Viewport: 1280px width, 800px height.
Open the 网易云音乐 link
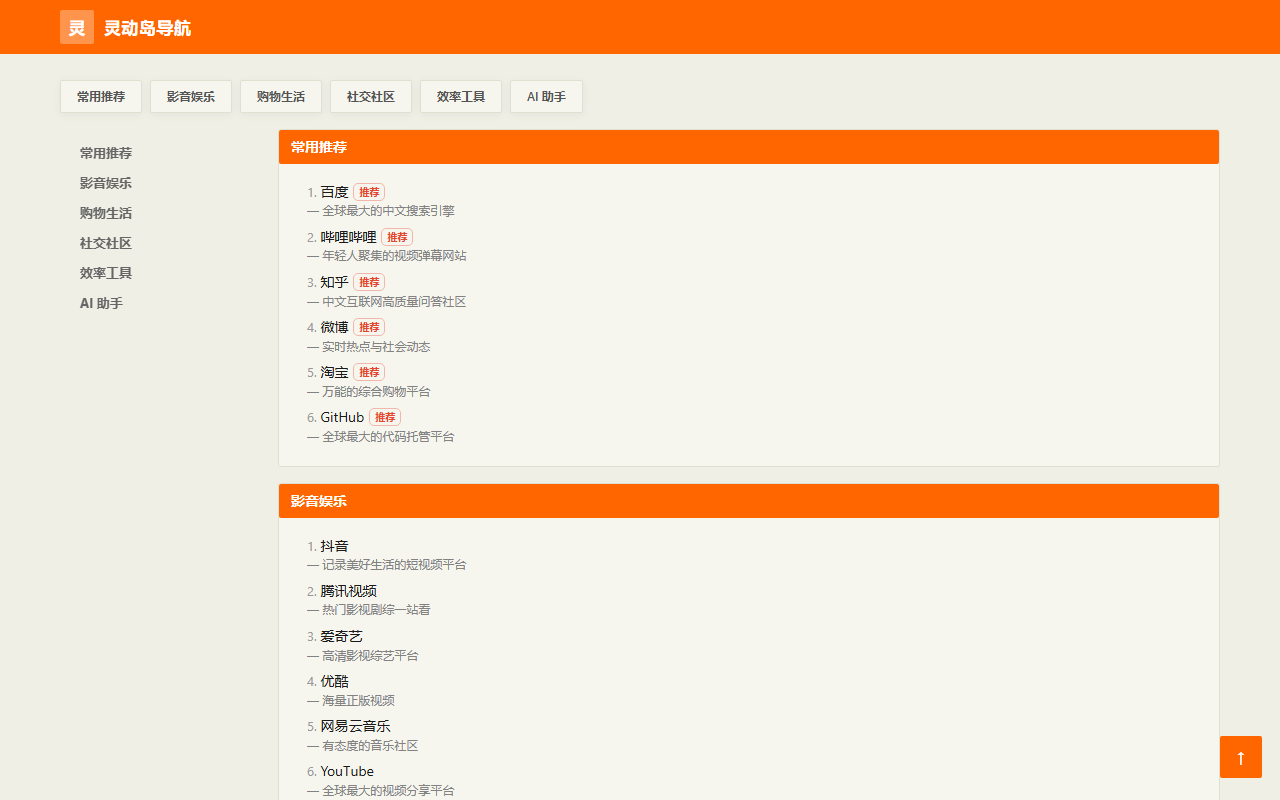[356, 726]
